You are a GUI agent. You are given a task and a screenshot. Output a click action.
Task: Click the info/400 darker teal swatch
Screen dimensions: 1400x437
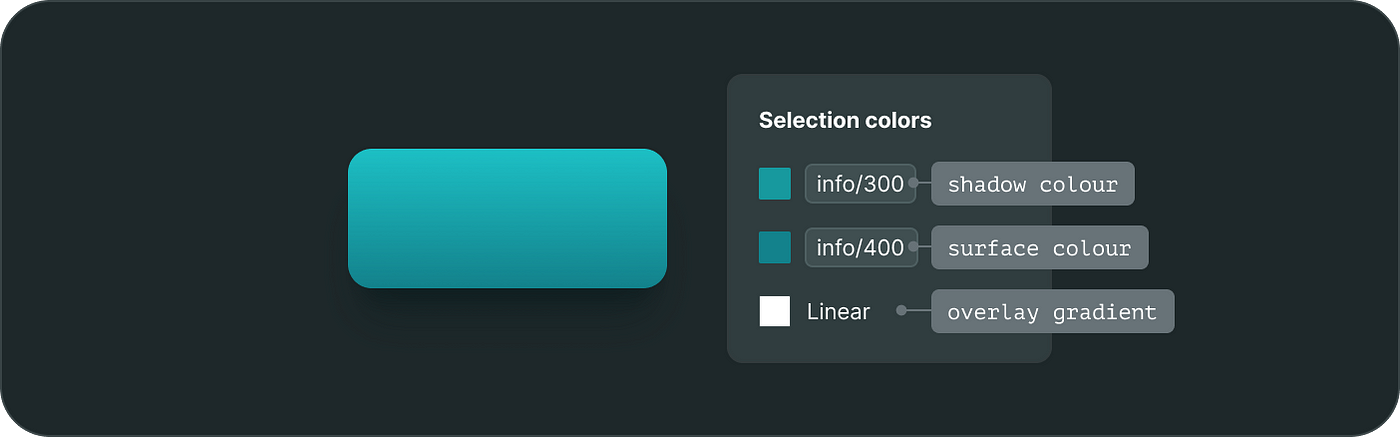click(775, 248)
